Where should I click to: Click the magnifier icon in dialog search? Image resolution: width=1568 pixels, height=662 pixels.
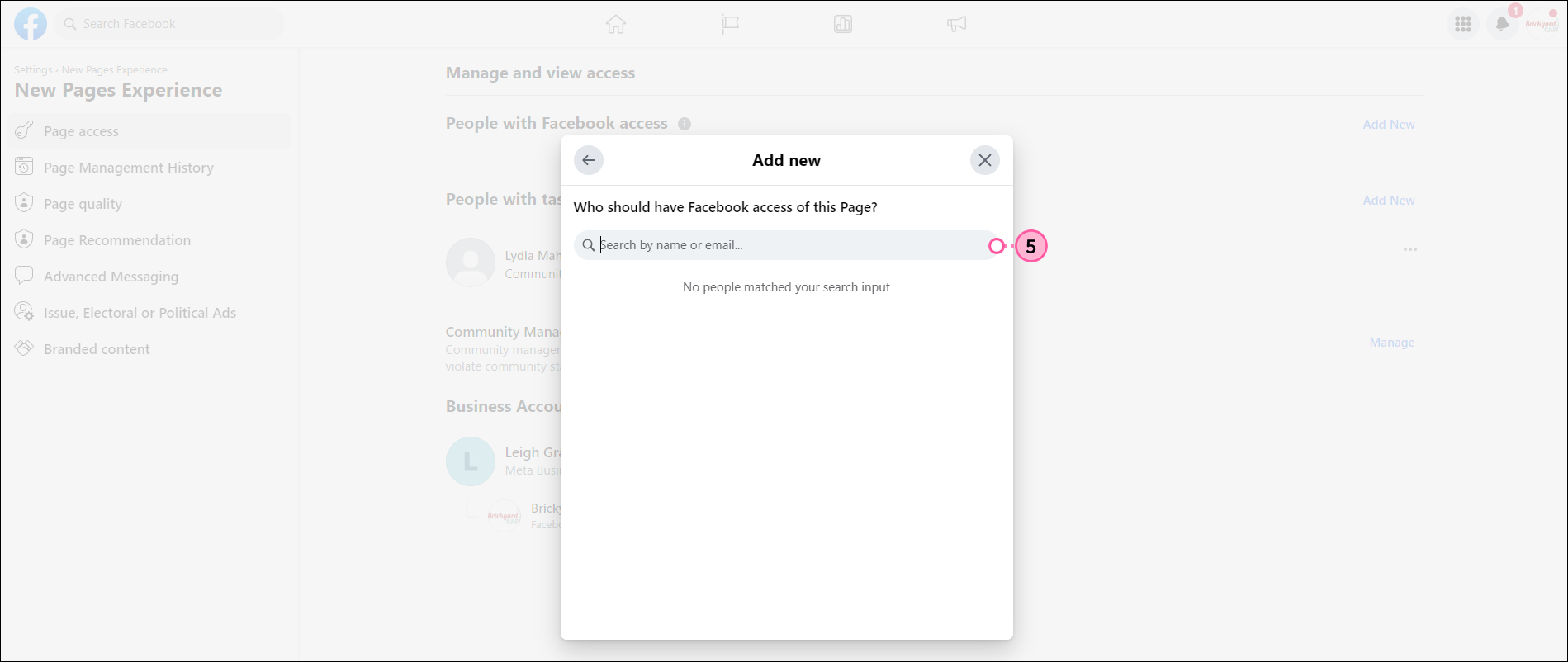(588, 245)
